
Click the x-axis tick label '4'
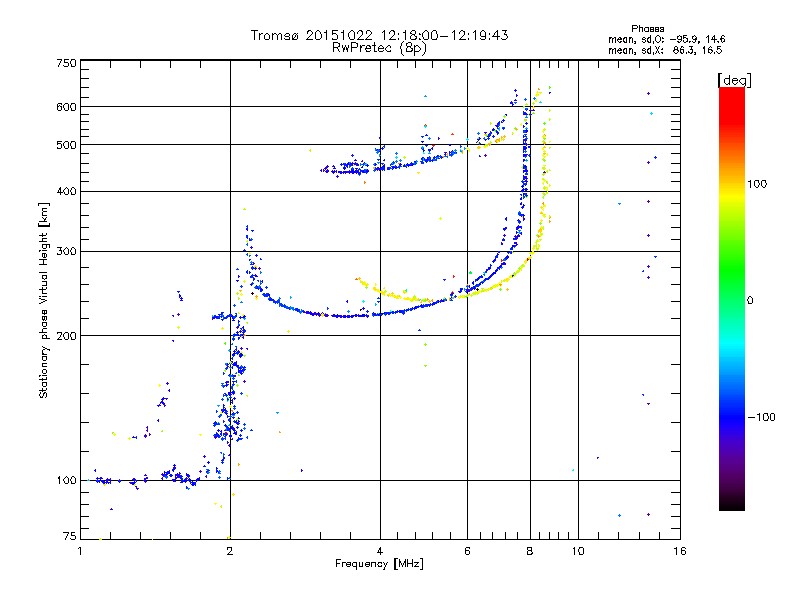pyautogui.click(x=380, y=551)
